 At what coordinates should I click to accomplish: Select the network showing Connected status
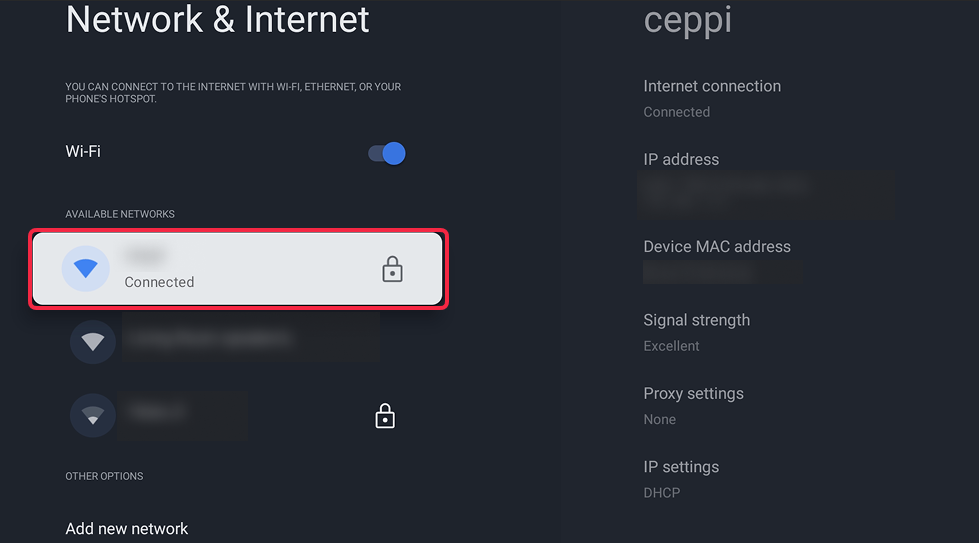[238, 269]
